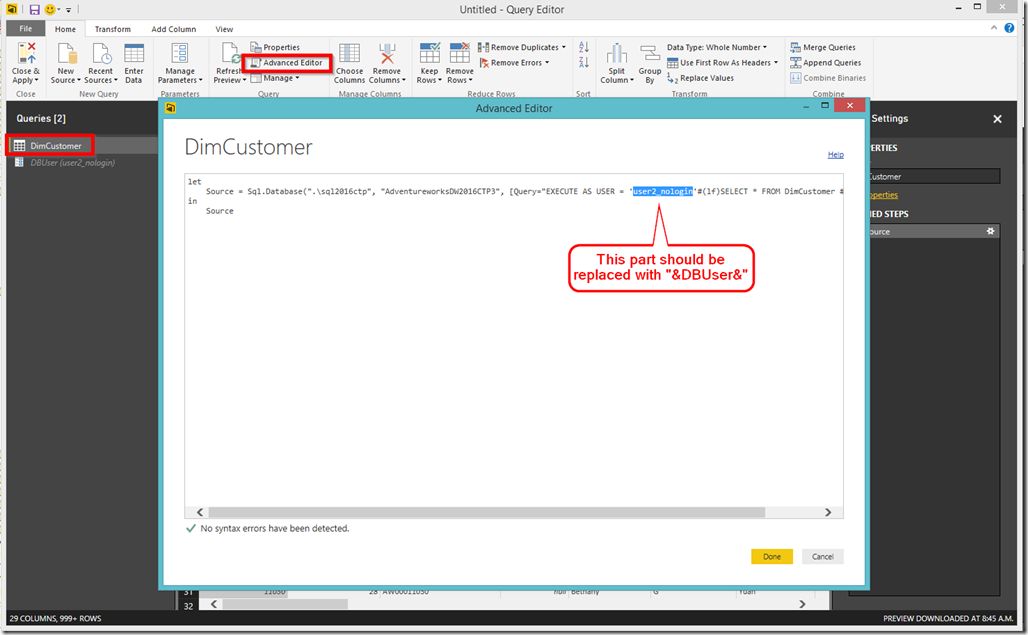The image size is (1028, 635).
Task: Click Merge Queries in Combine group
Action: [x=823, y=47]
